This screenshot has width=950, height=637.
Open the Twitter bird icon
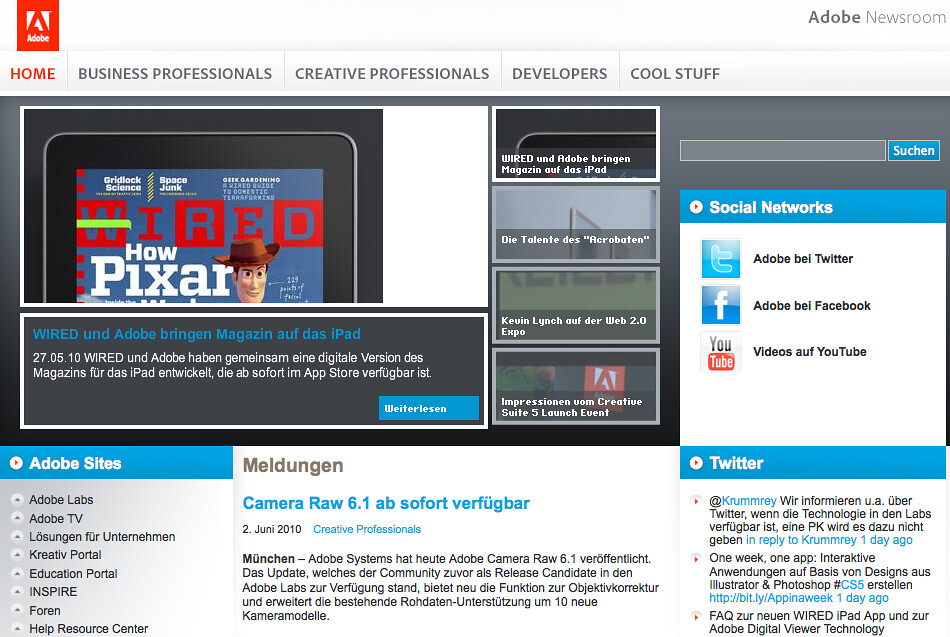720,259
